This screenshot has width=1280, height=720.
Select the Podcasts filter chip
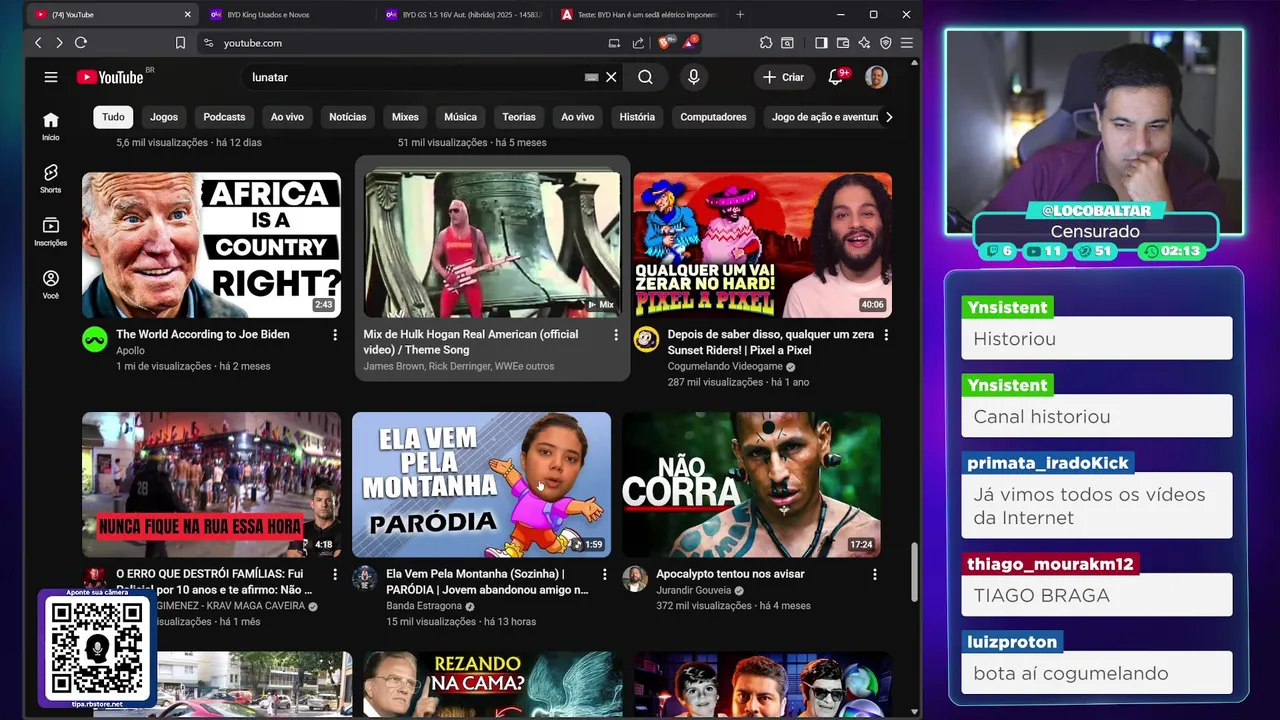point(224,117)
